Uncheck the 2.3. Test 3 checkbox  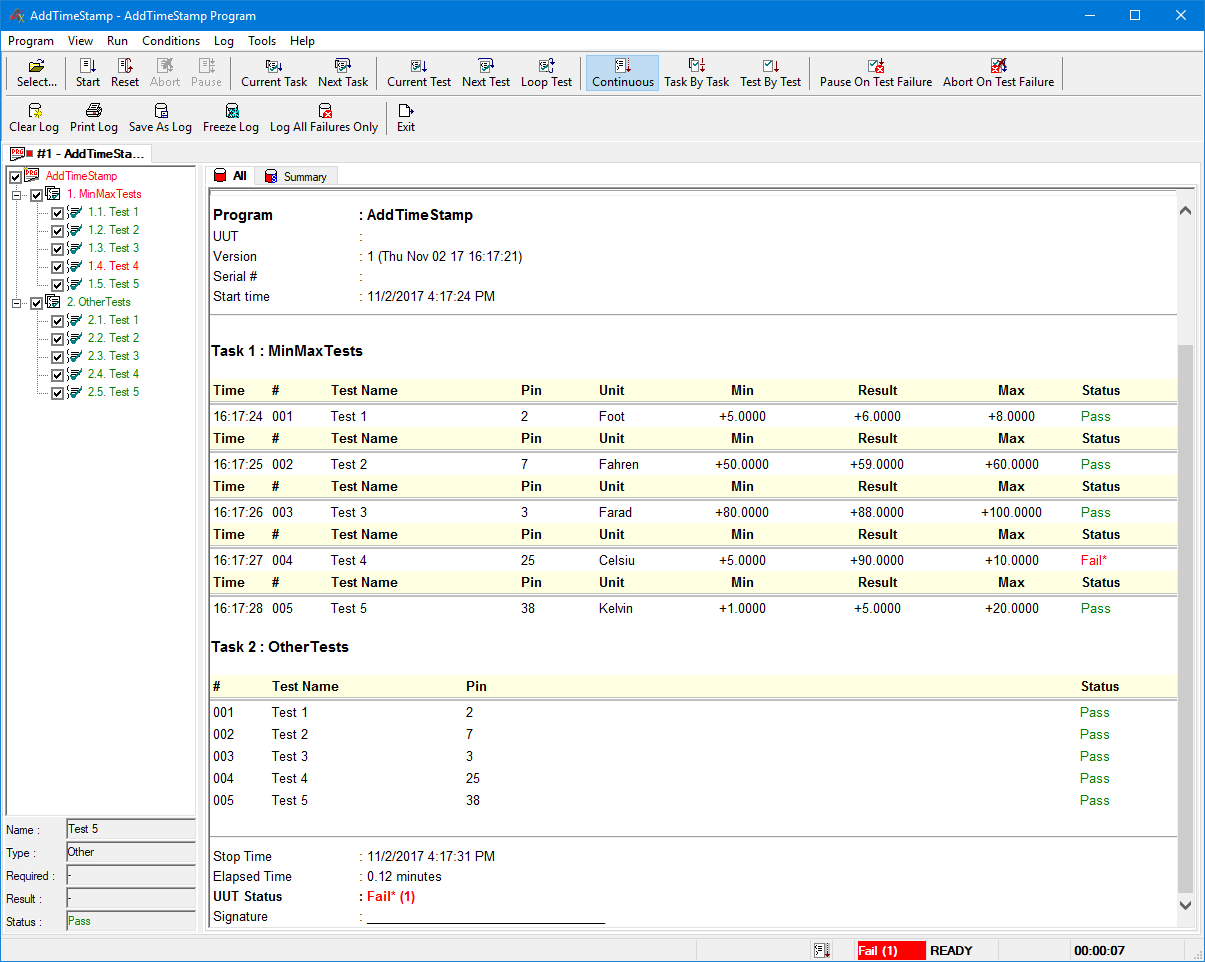(x=57, y=357)
